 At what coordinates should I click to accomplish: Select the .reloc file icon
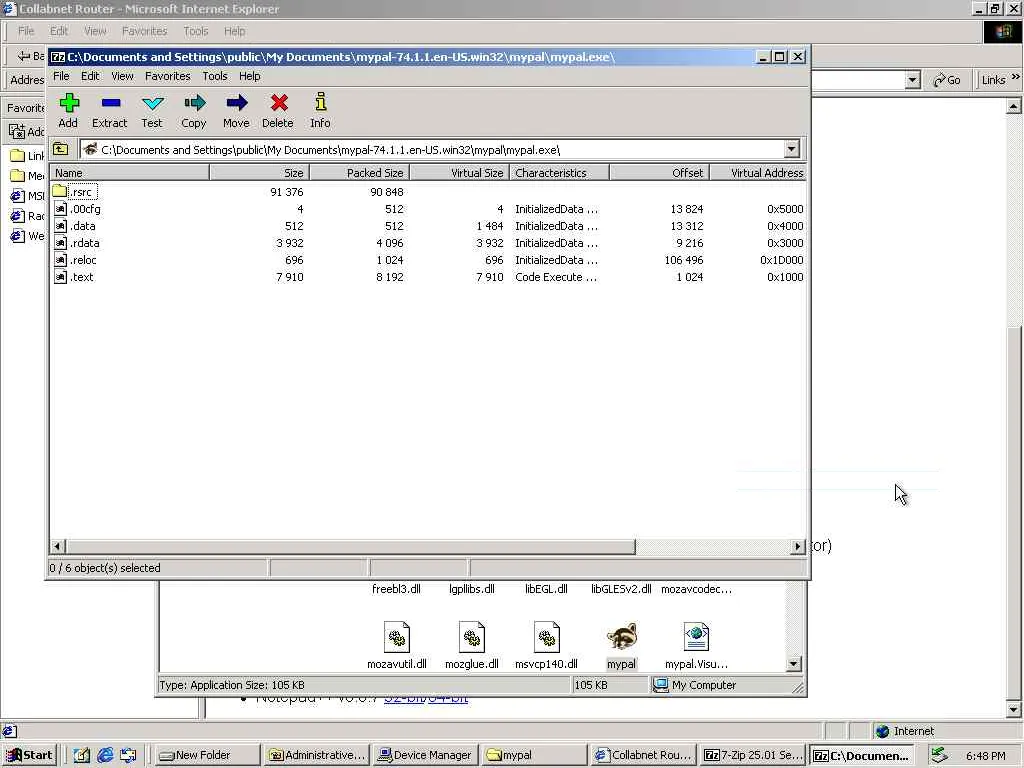[x=60, y=260]
